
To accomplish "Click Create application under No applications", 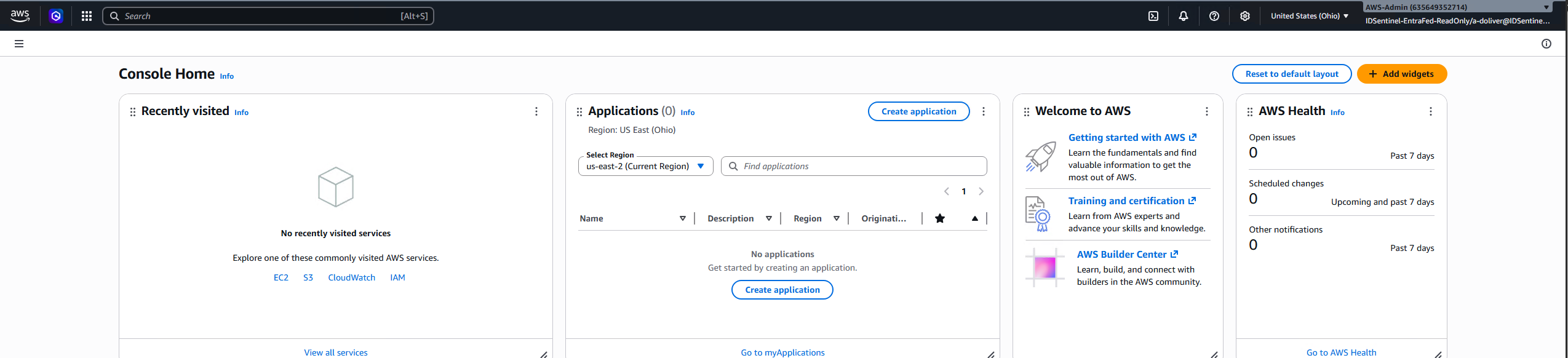I will pyautogui.click(x=782, y=290).
